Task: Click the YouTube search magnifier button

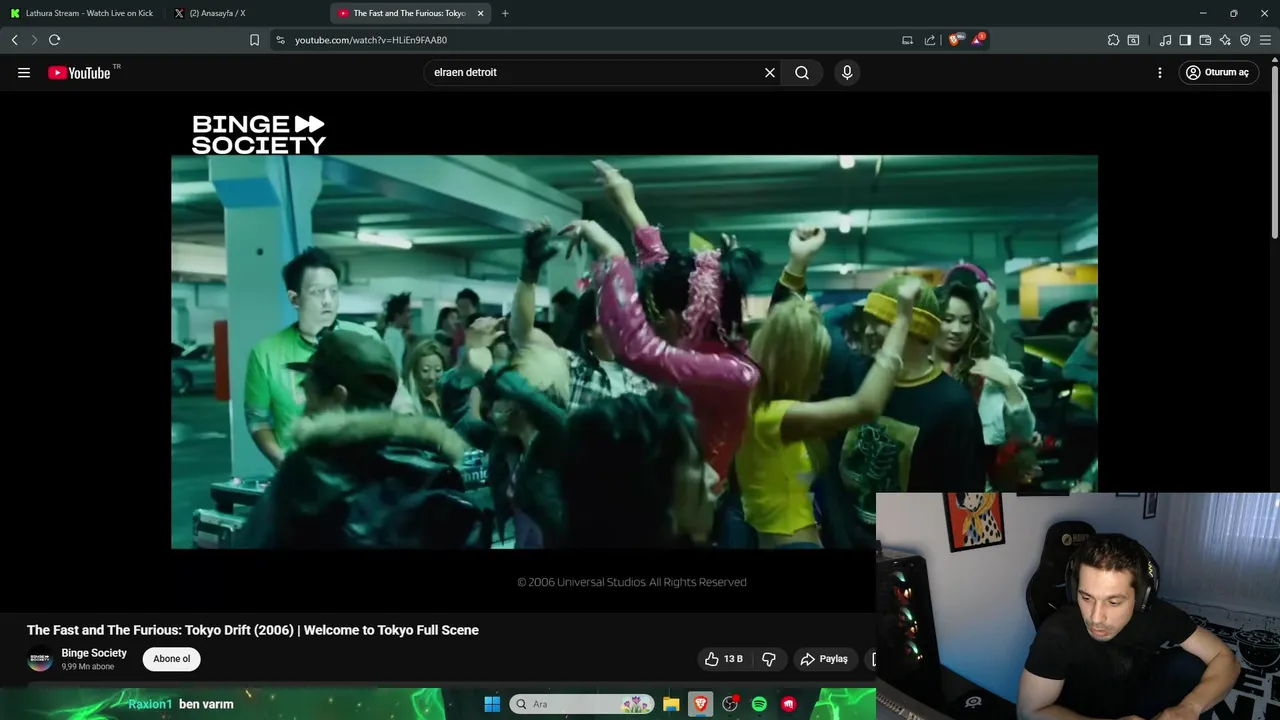Action: tap(802, 72)
